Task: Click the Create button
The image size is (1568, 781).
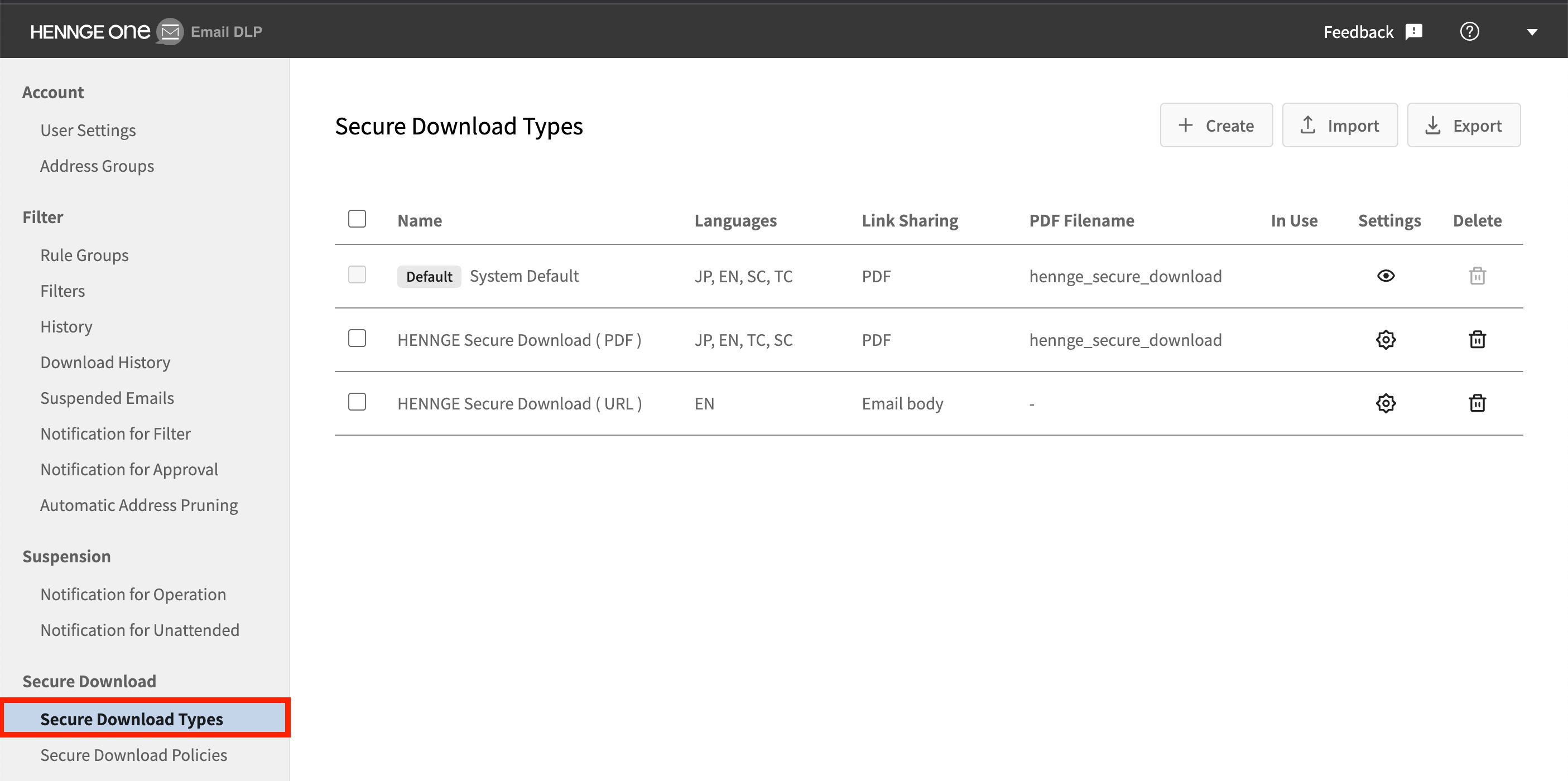Action: point(1216,126)
